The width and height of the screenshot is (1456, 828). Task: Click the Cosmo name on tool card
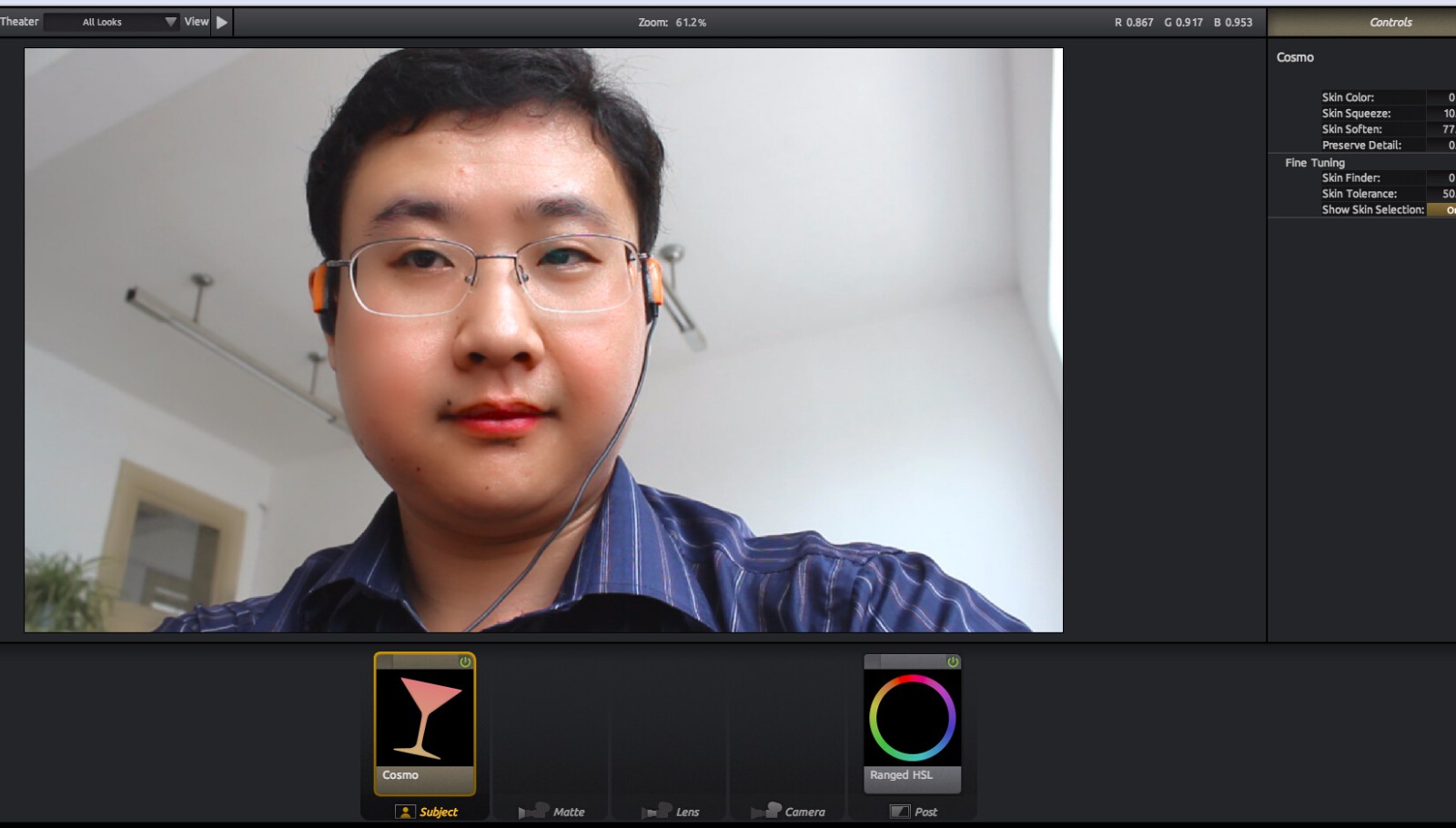click(400, 775)
